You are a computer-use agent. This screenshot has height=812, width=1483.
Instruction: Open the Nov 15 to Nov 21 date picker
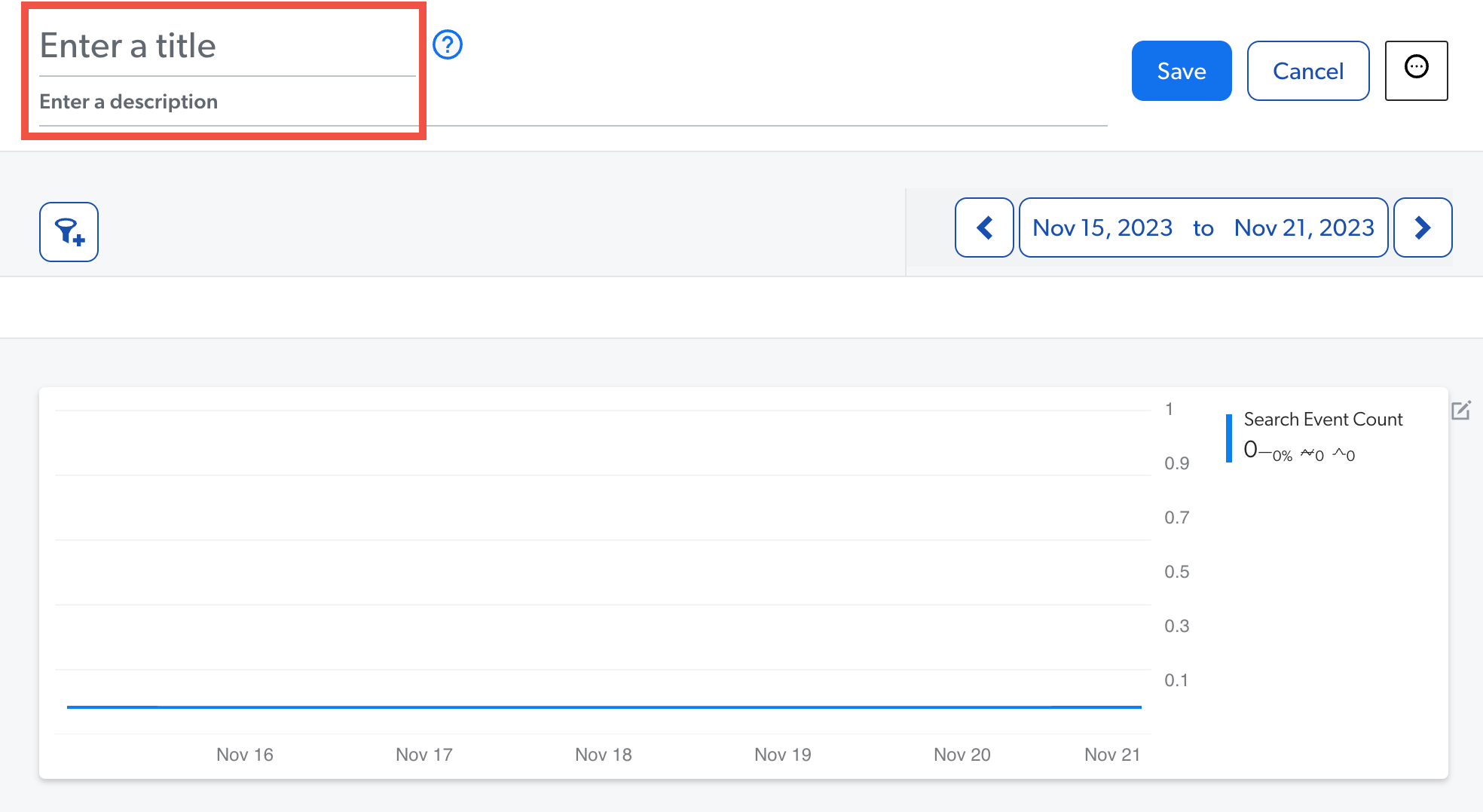(x=1203, y=227)
